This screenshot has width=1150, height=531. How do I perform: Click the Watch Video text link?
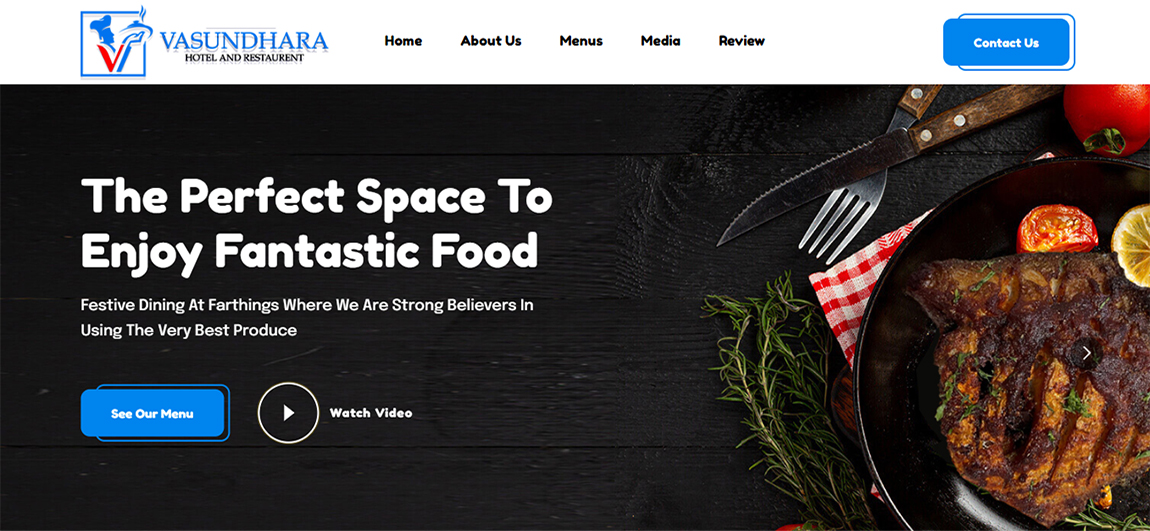pos(370,413)
